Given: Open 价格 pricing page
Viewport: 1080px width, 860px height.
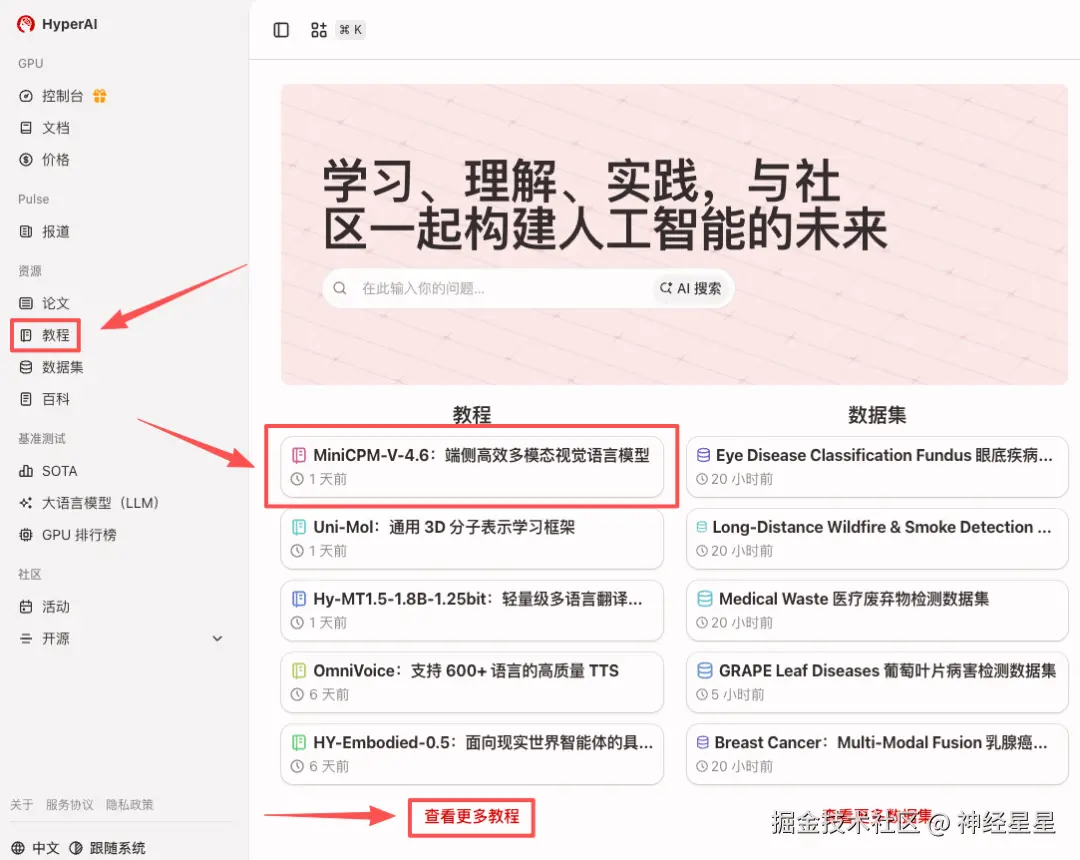Looking at the screenshot, I should coord(55,160).
